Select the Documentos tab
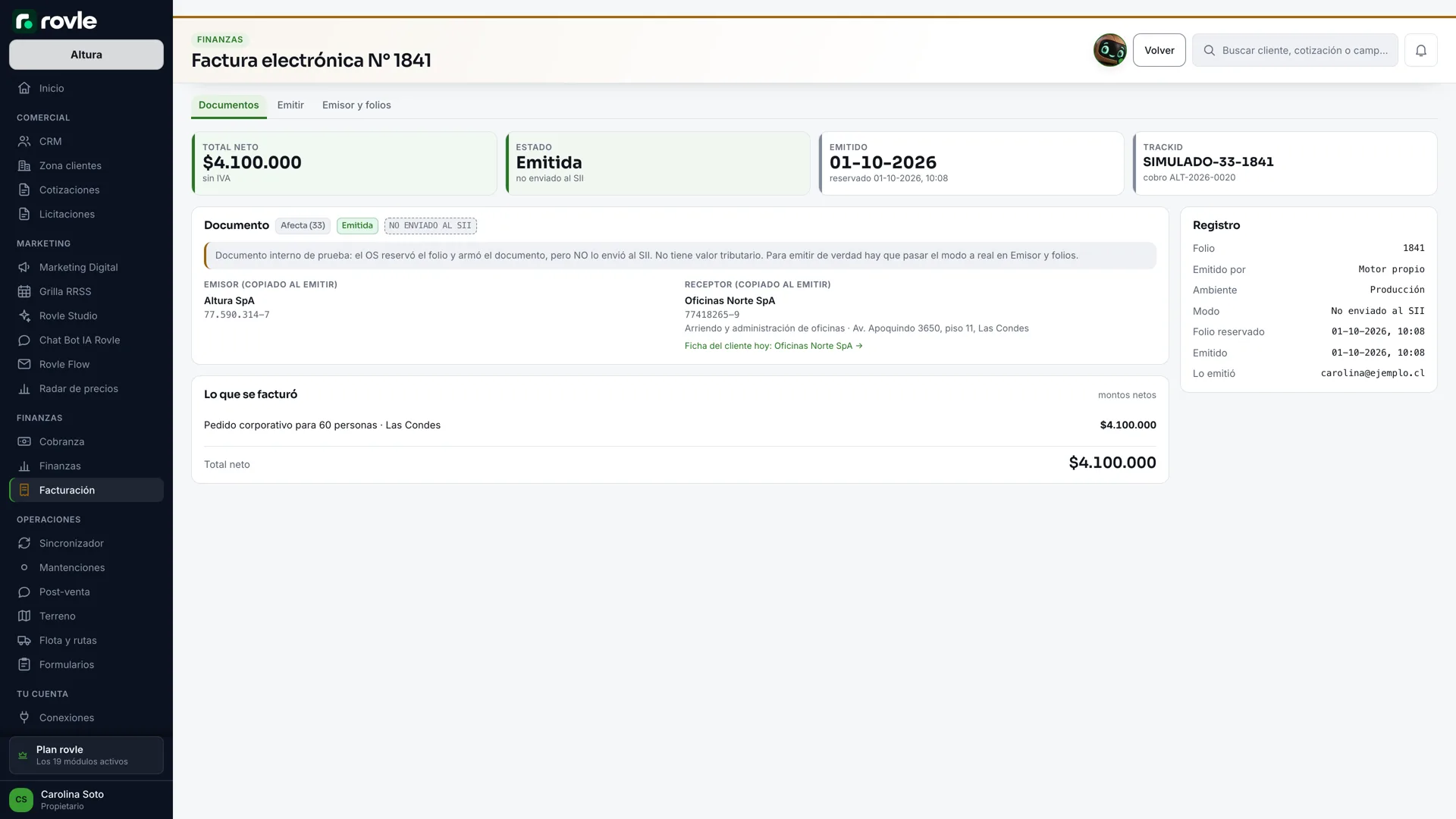 [228, 105]
